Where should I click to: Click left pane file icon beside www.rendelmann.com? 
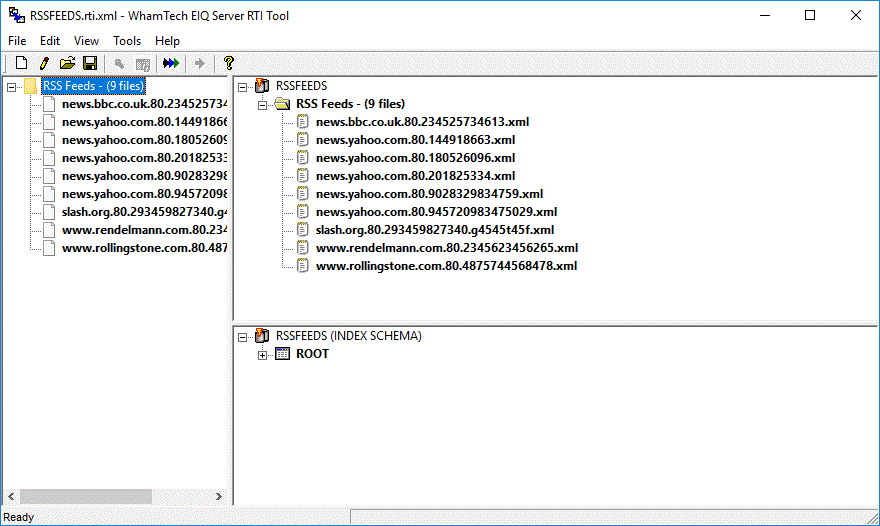(x=49, y=230)
